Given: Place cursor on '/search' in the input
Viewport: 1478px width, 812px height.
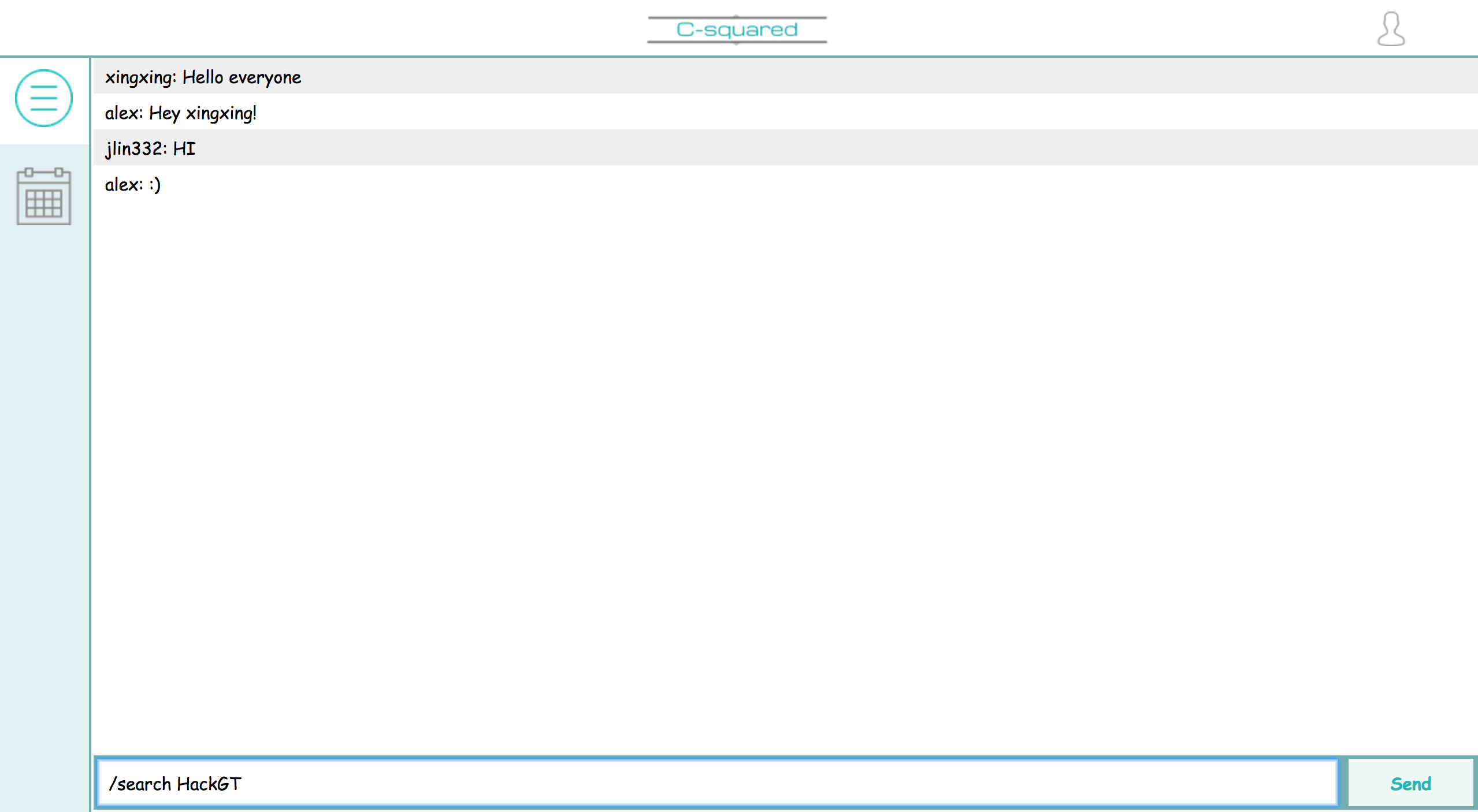Looking at the screenshot, I should (140, 784).
